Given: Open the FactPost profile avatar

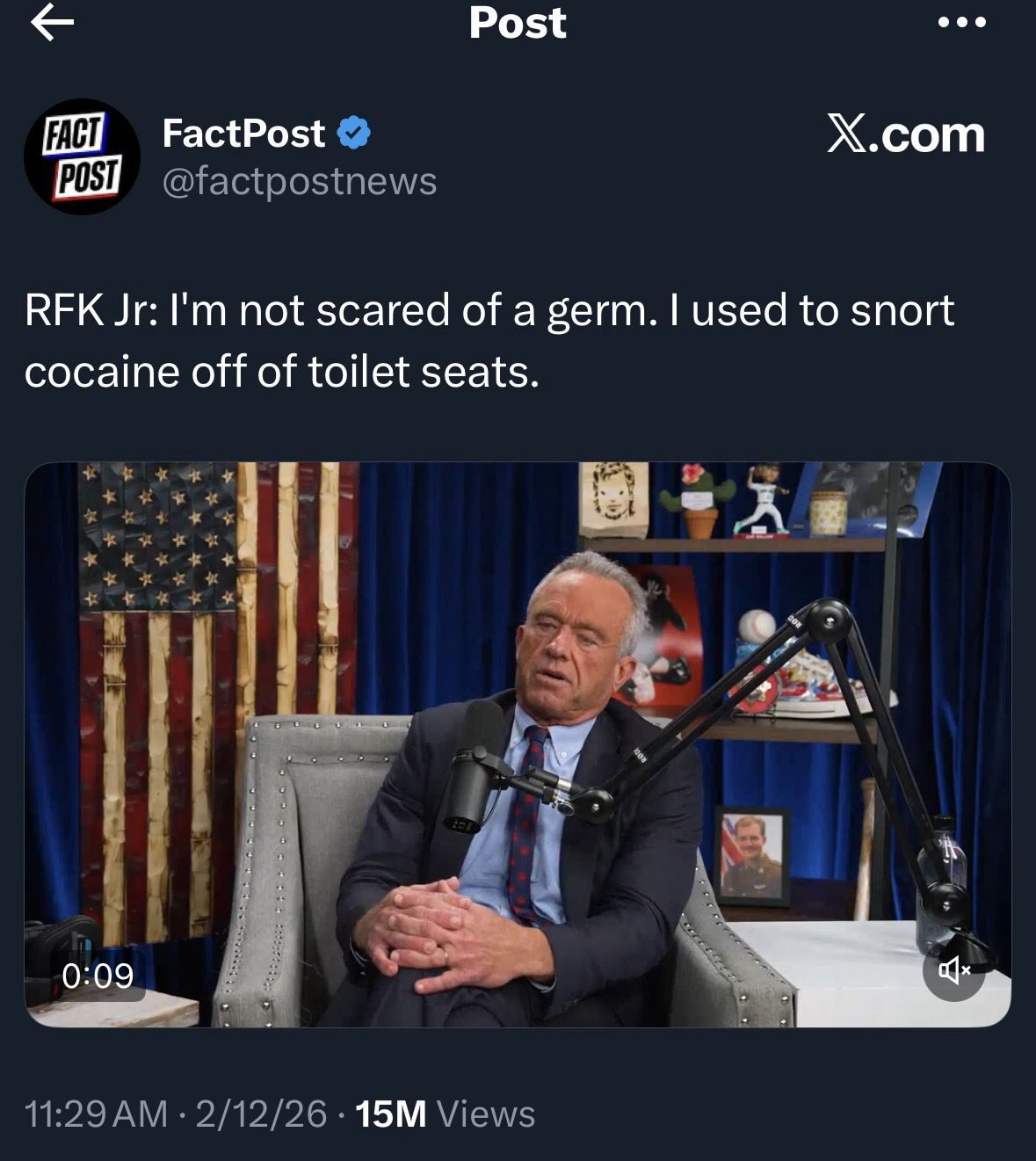Looking at the screenshot, I should [82, 156].
